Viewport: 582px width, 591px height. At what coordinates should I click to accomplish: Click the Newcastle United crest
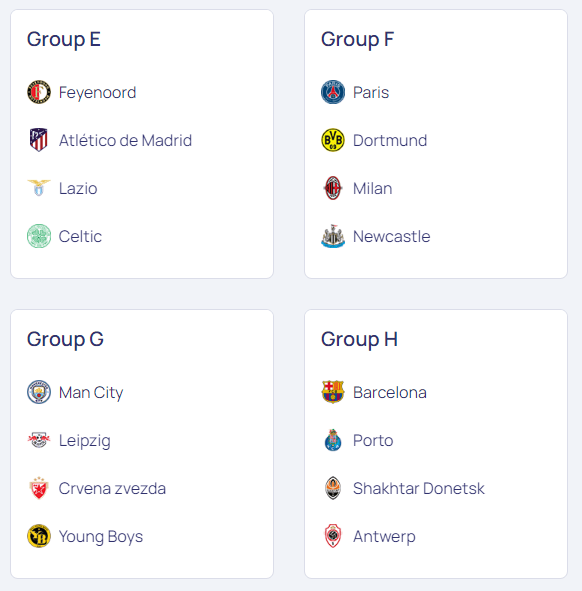click(333, 236)
